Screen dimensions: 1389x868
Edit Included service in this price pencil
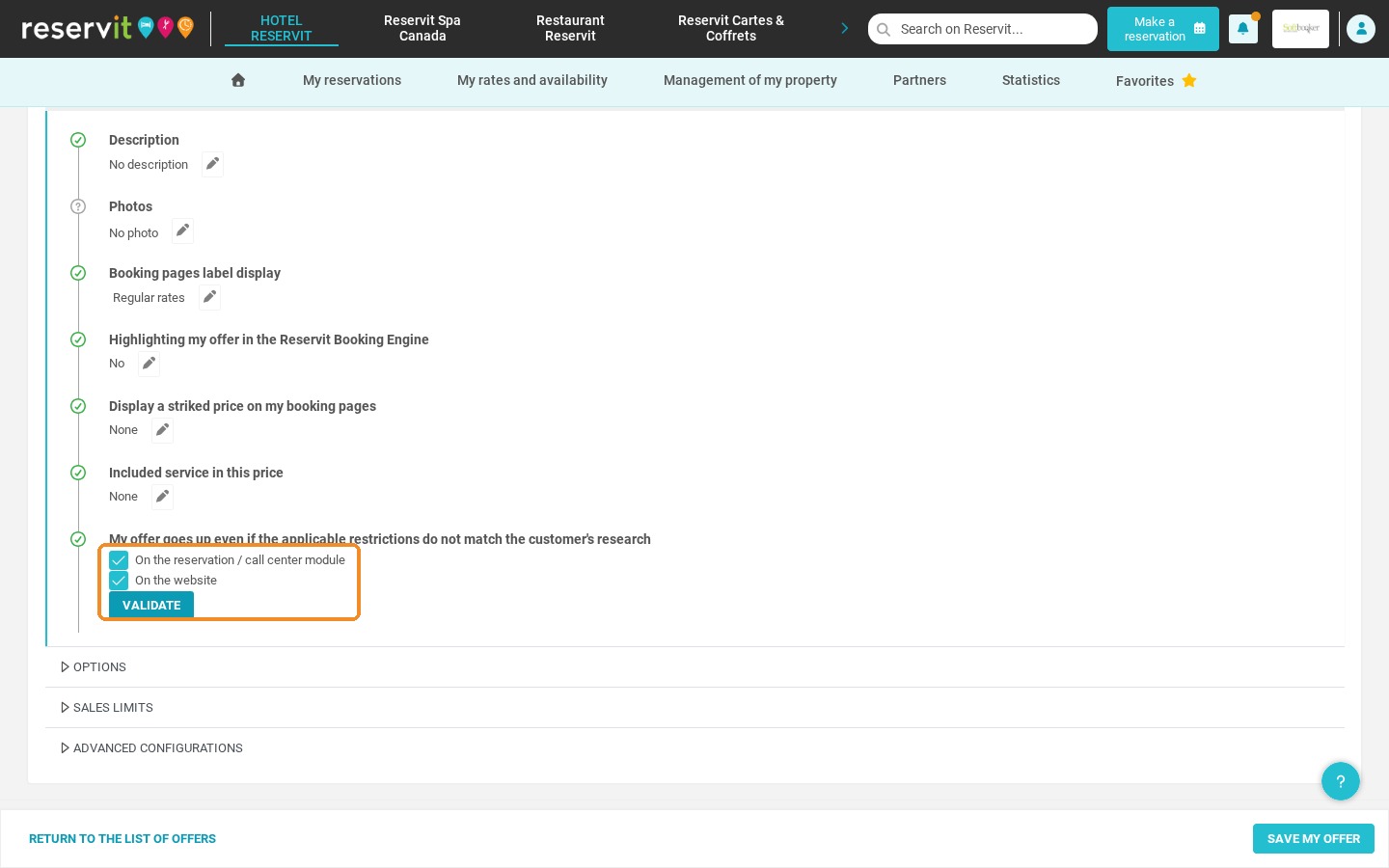click(162, 497)
